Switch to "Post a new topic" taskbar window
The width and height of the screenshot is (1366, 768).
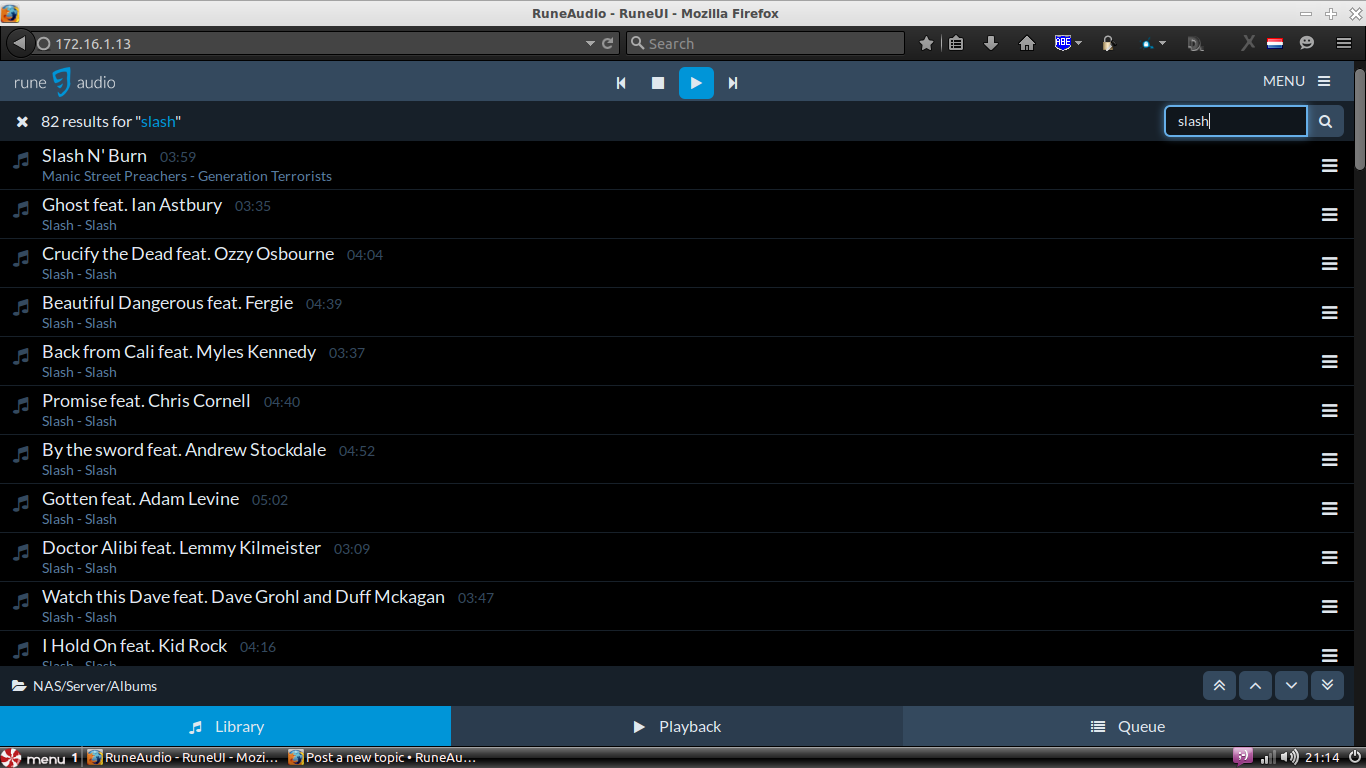[382, 758]
